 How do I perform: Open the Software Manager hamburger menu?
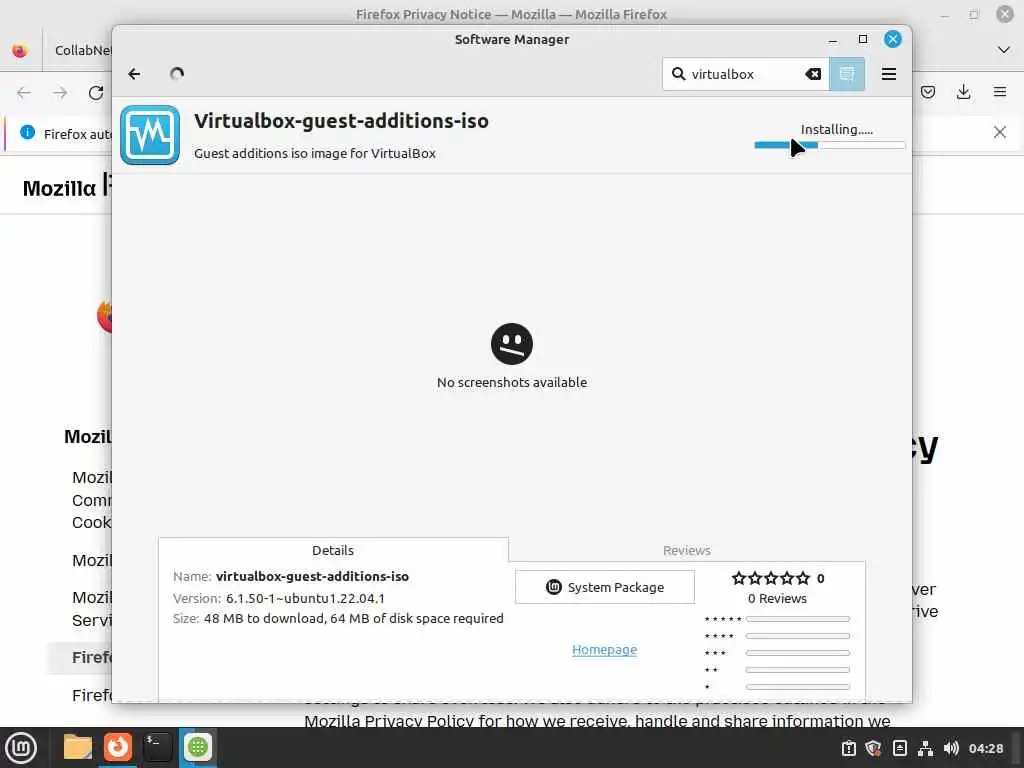[889, 74]
